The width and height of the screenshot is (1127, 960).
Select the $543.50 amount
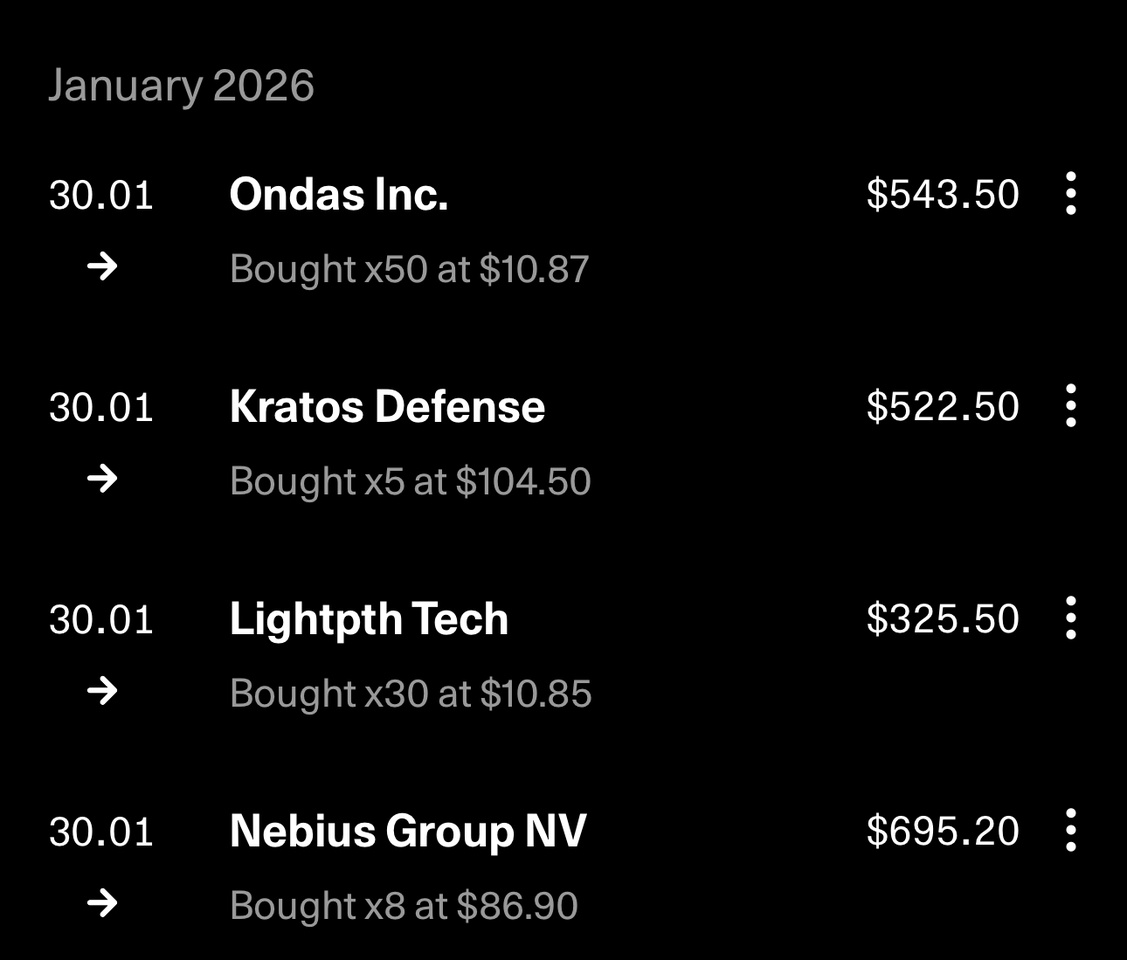pos(942,194)
